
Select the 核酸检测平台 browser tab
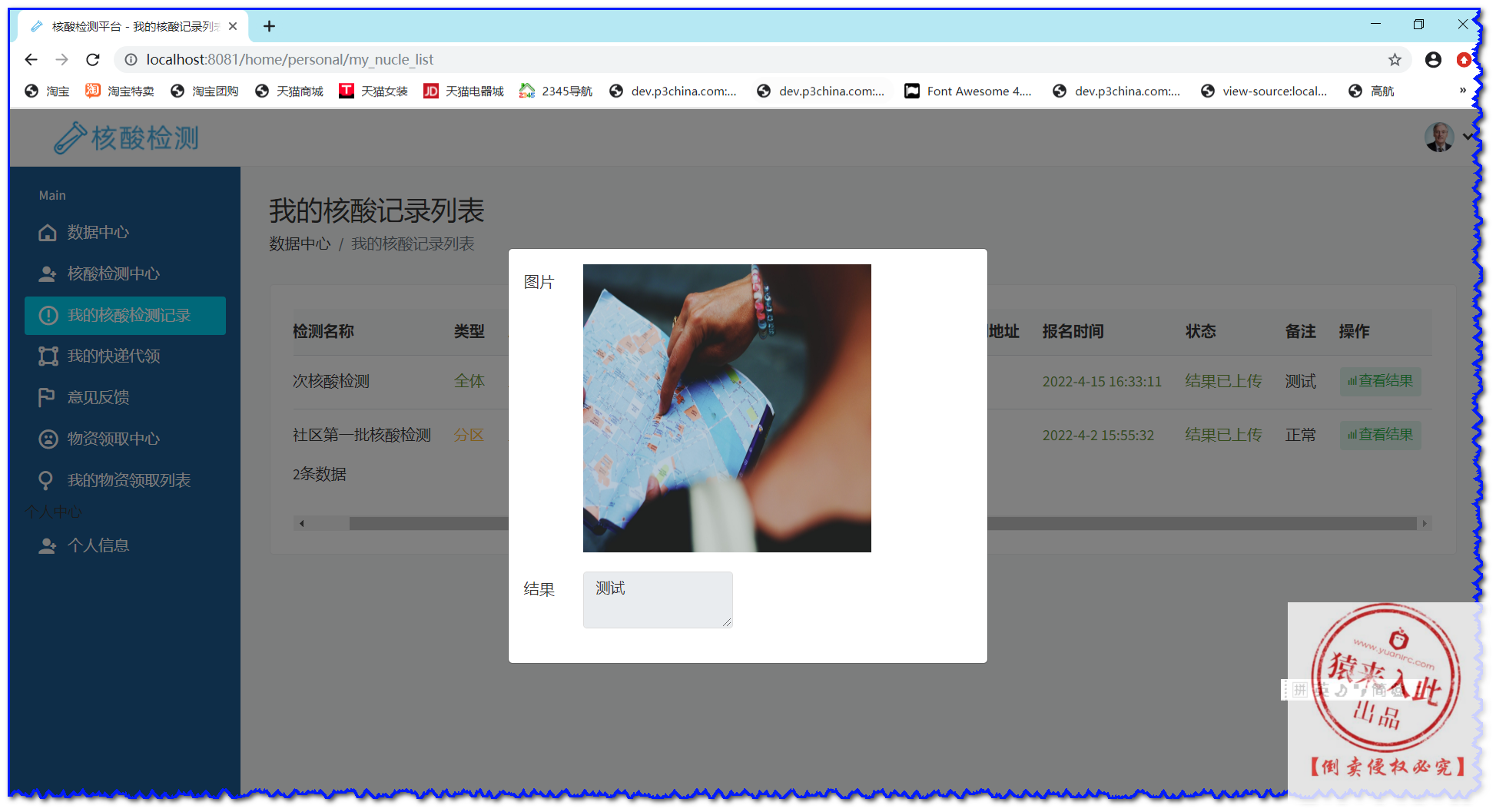[134, 26]
